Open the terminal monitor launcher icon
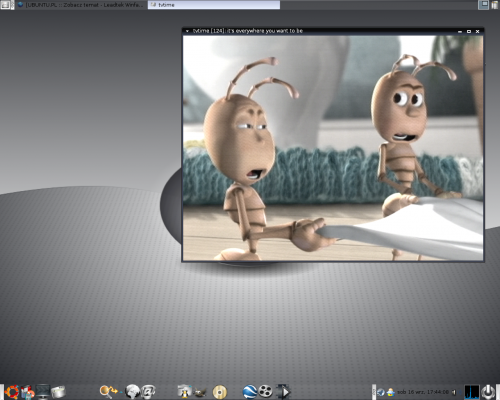This screenshot has width=500, height=400. [42, 392]
